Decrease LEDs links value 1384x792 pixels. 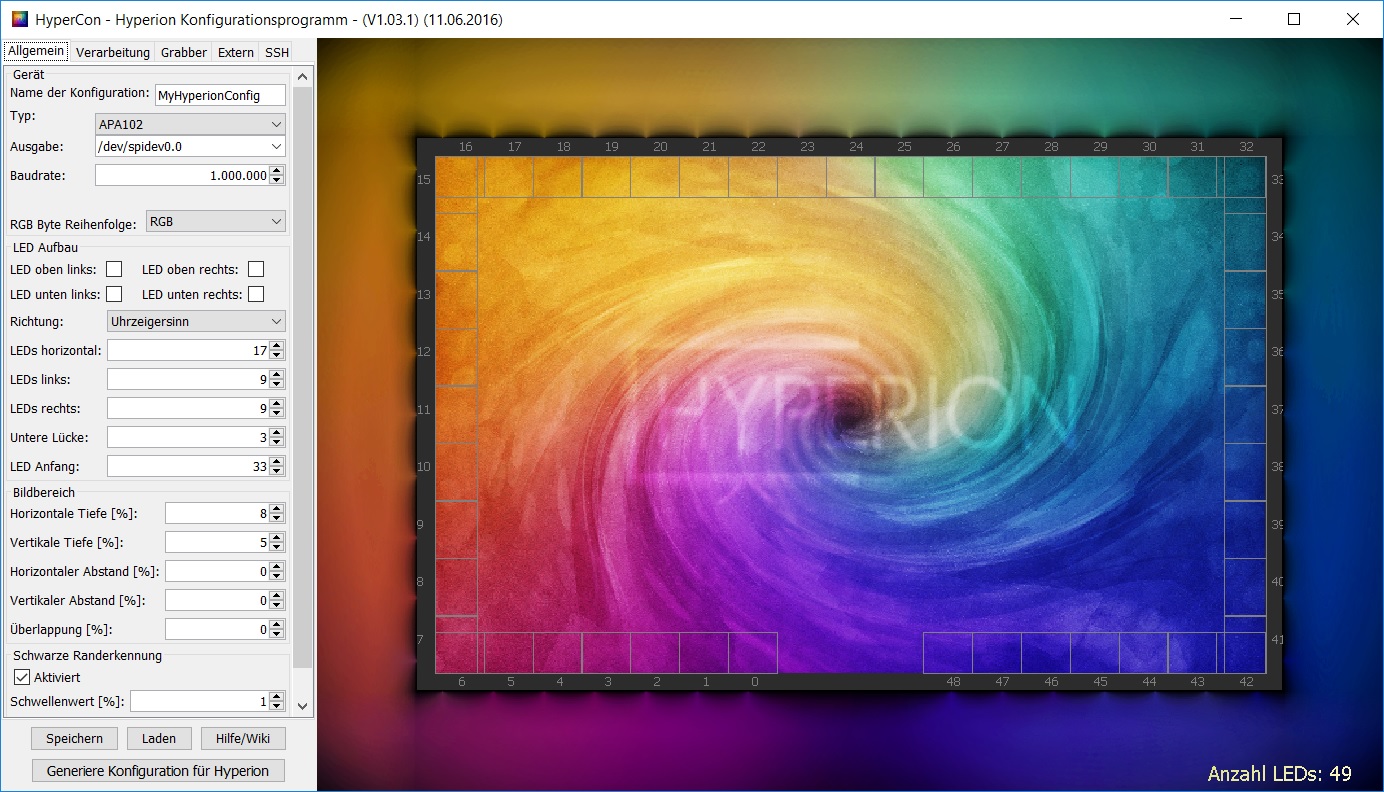click(x=277, y=384)
